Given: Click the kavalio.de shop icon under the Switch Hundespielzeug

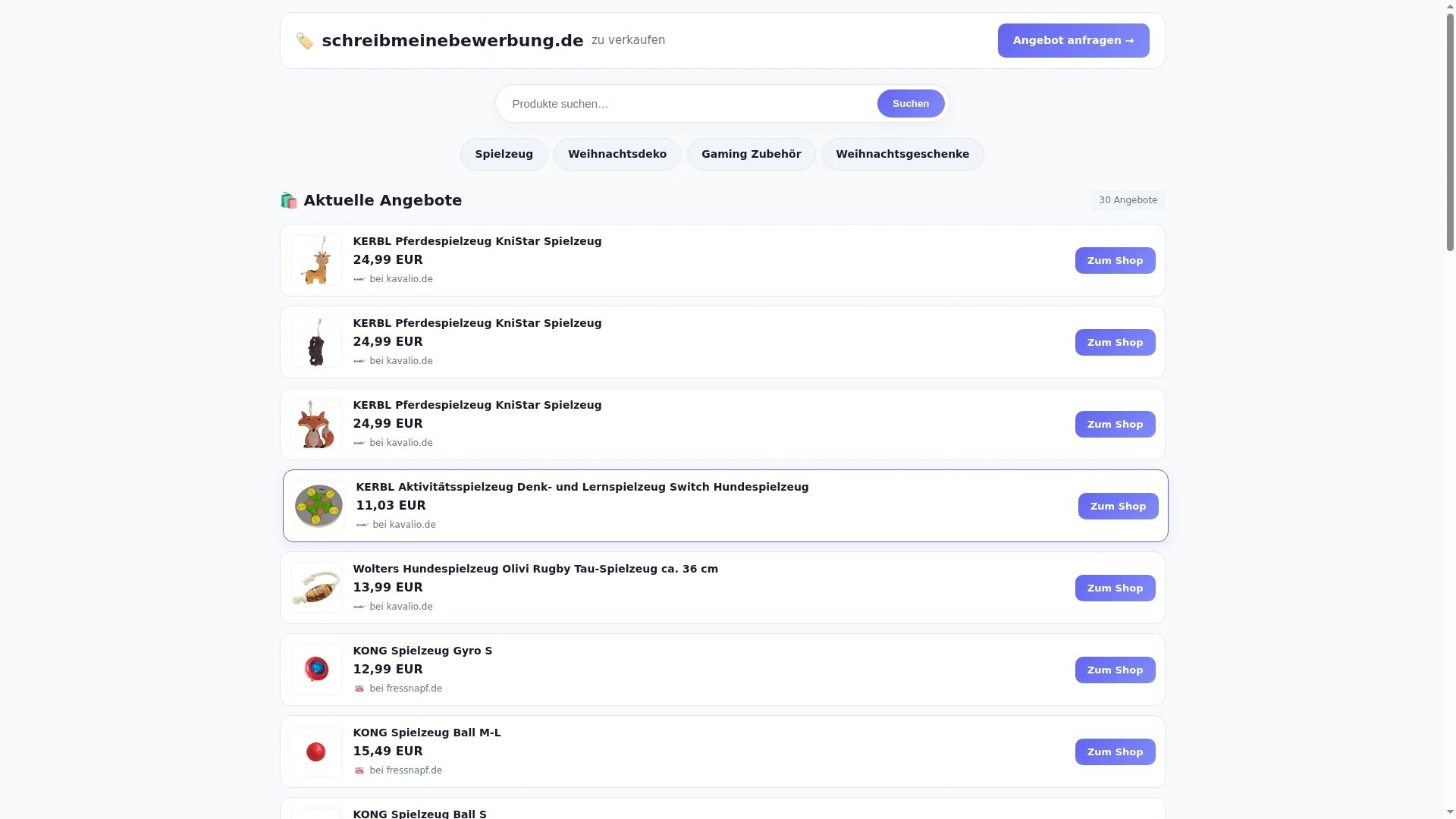Looking at the screenshot, I should (362, 525).
